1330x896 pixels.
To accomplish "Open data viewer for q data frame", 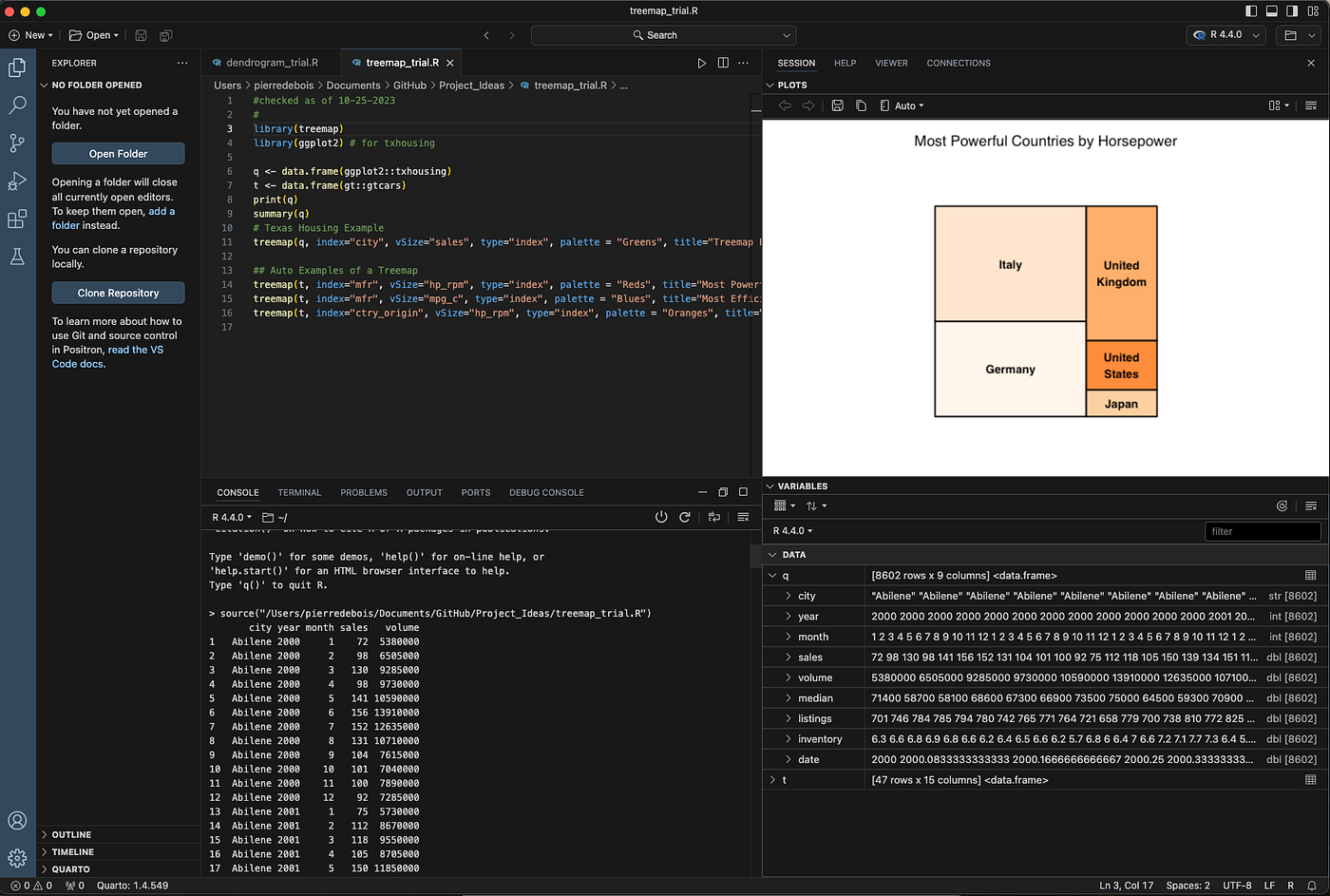I will click(1310, 576).
